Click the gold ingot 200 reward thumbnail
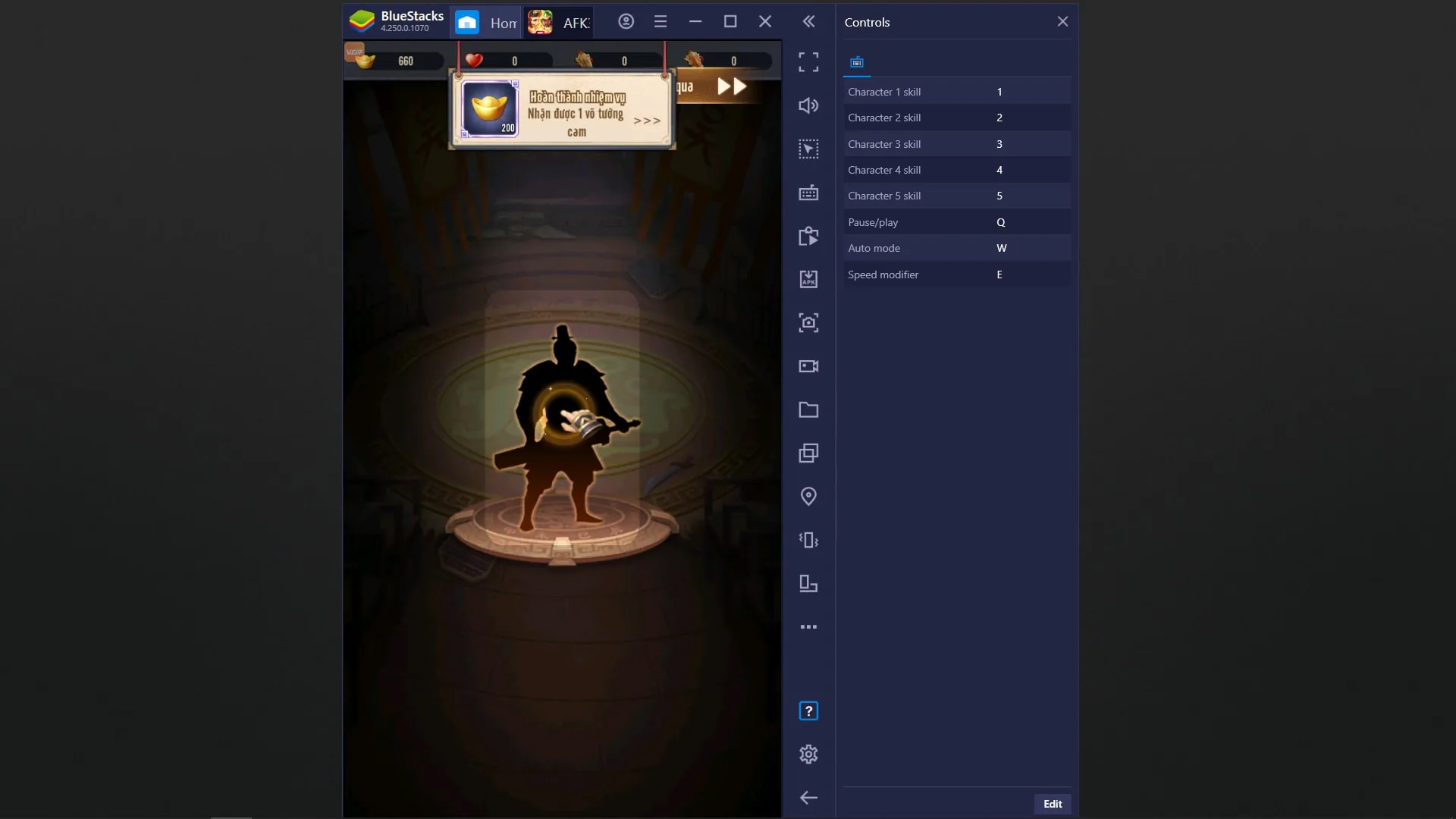 click(x=489, y=109)
